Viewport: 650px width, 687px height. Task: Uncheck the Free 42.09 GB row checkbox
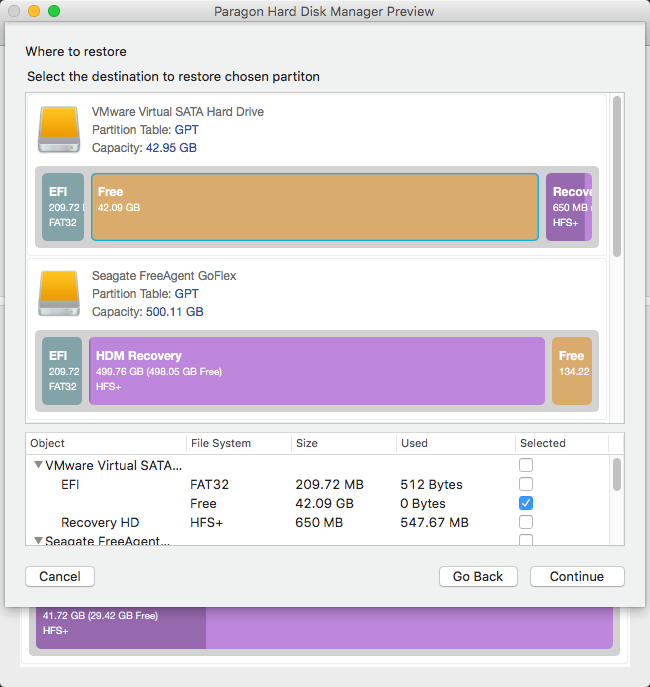526,503
